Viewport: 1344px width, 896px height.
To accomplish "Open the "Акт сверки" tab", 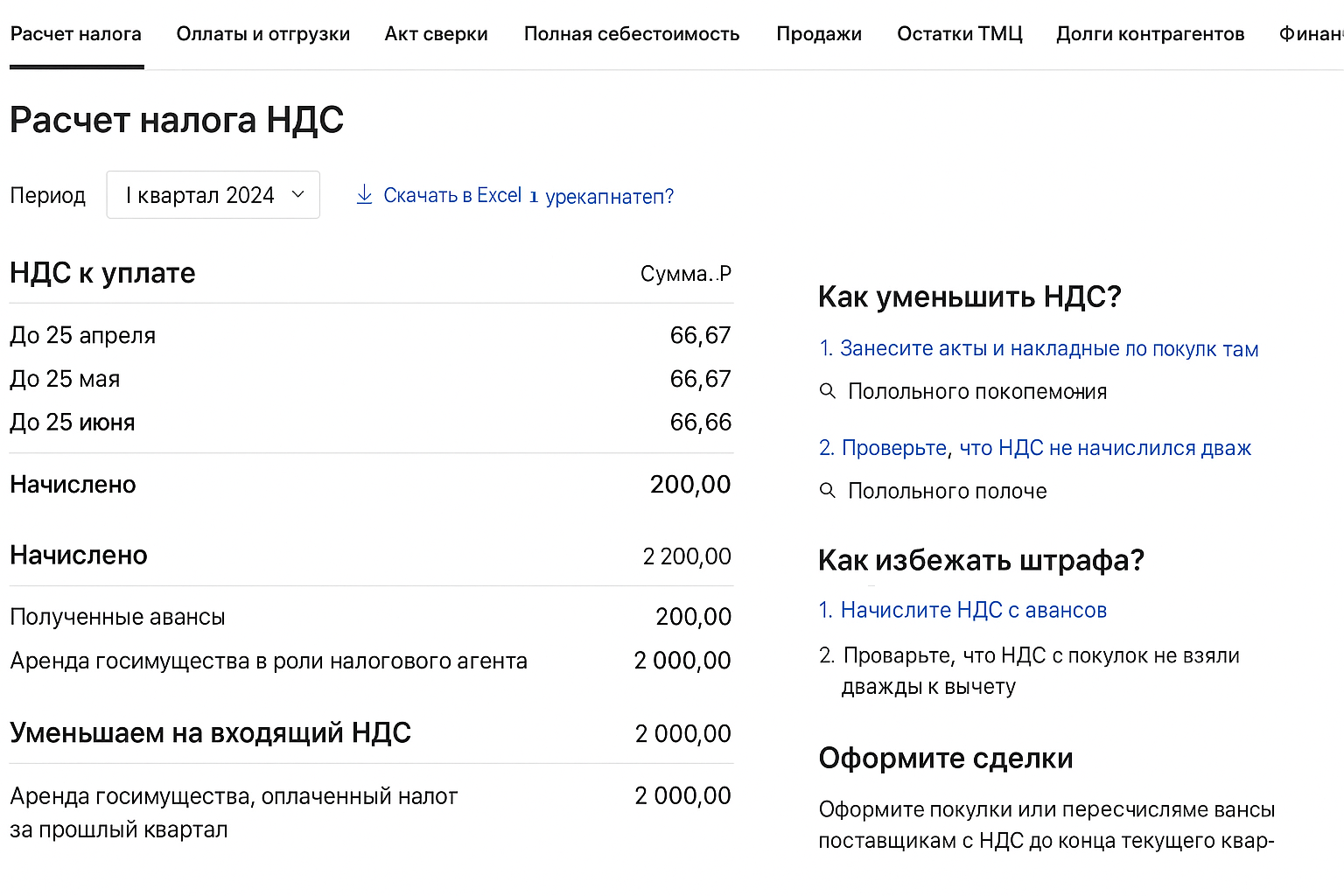I will (x=436, y=34).
